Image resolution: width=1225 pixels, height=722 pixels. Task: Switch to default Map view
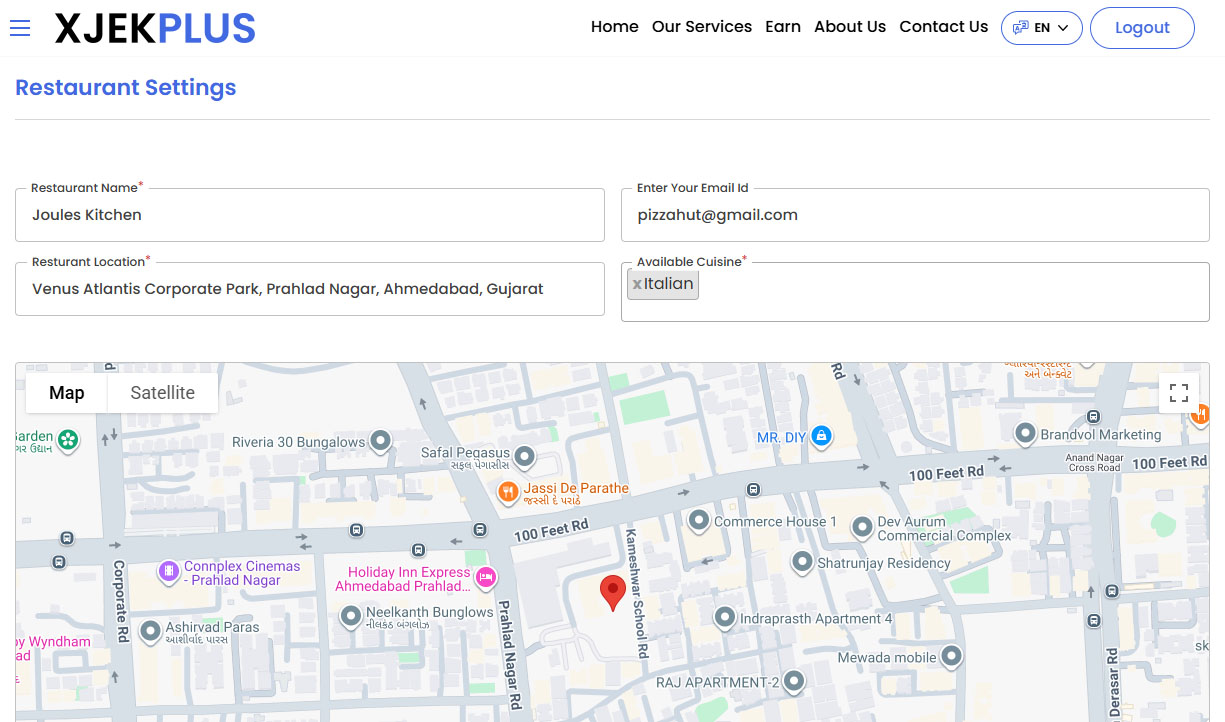click(x=67, y=393)
